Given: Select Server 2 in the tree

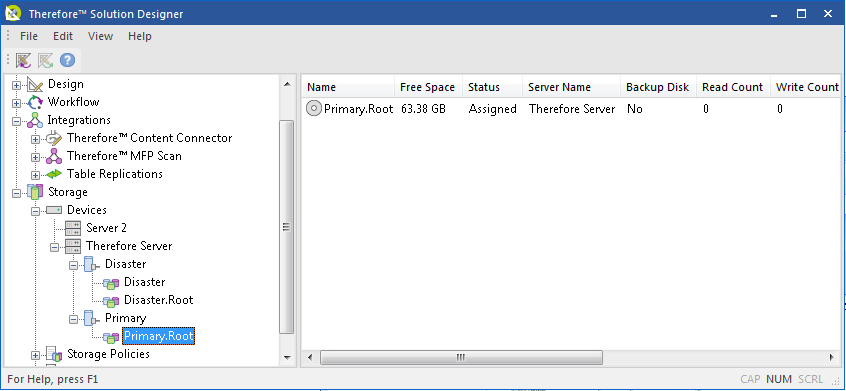Looking at the screenshot, I should pos(106,228).
